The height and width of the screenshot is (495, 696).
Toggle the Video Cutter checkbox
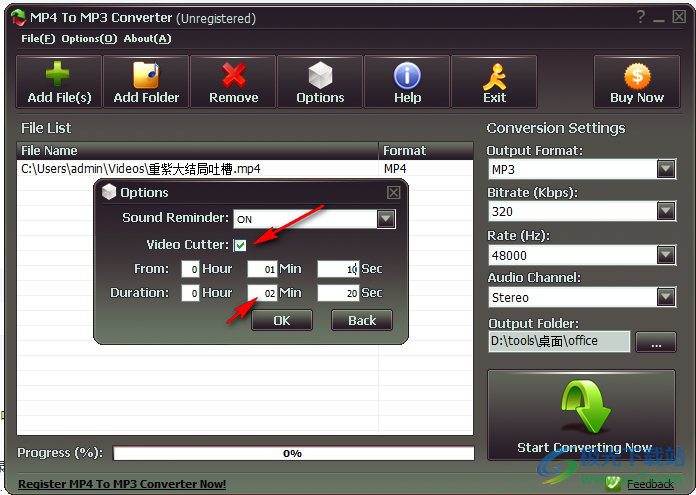pos(240,245)
